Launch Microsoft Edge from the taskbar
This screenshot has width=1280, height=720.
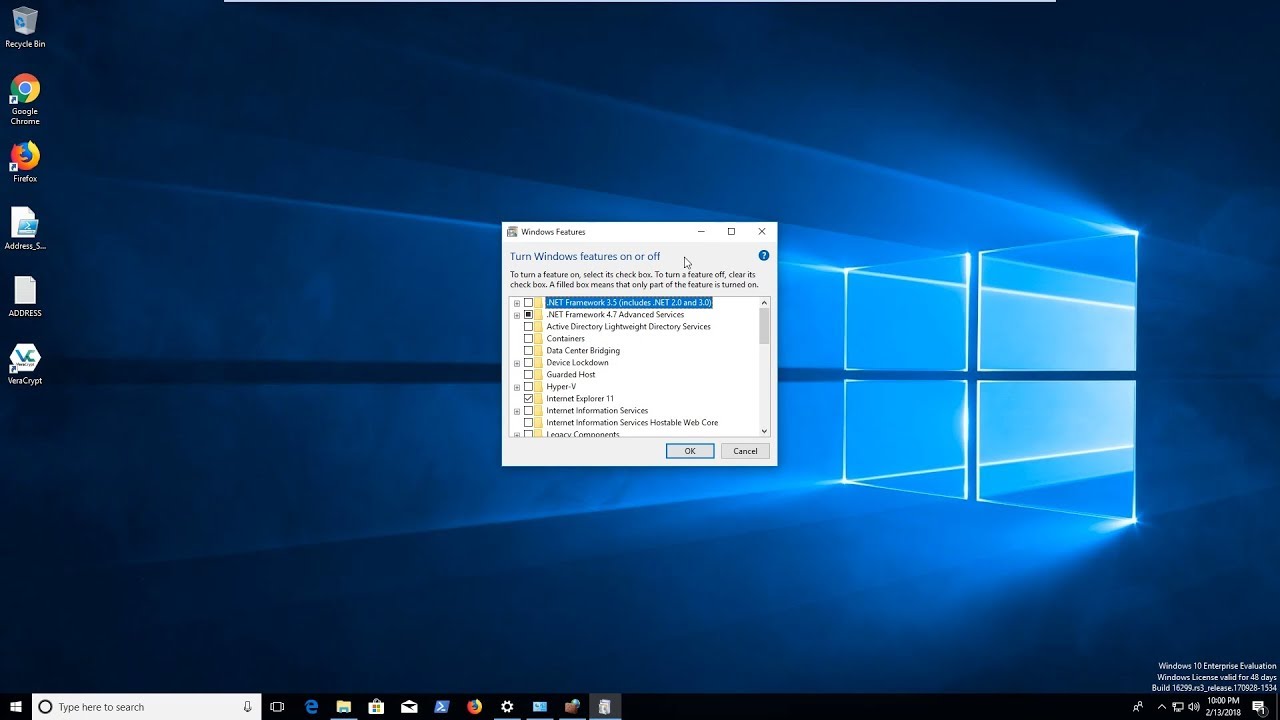pos(311,707)
